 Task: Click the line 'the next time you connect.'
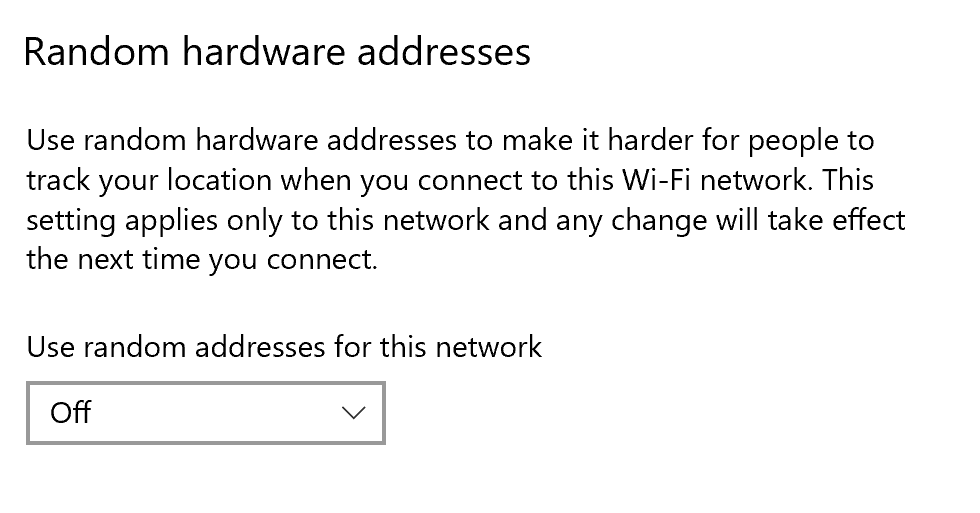tap(202, 261)
